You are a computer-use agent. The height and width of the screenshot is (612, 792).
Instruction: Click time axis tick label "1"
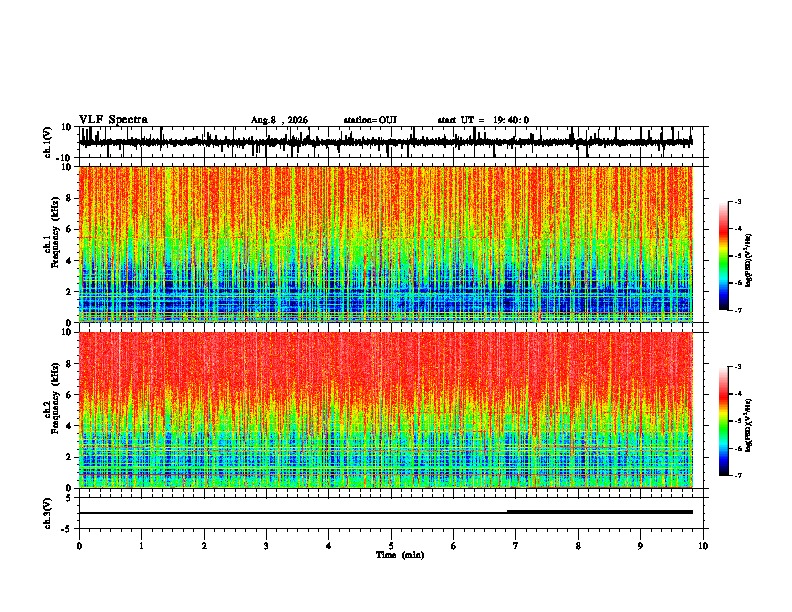141,546
